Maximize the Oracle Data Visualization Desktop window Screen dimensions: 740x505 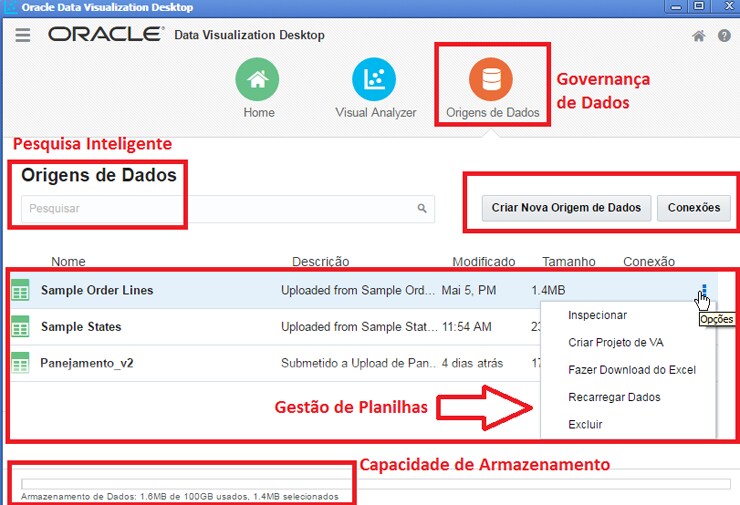699,6
